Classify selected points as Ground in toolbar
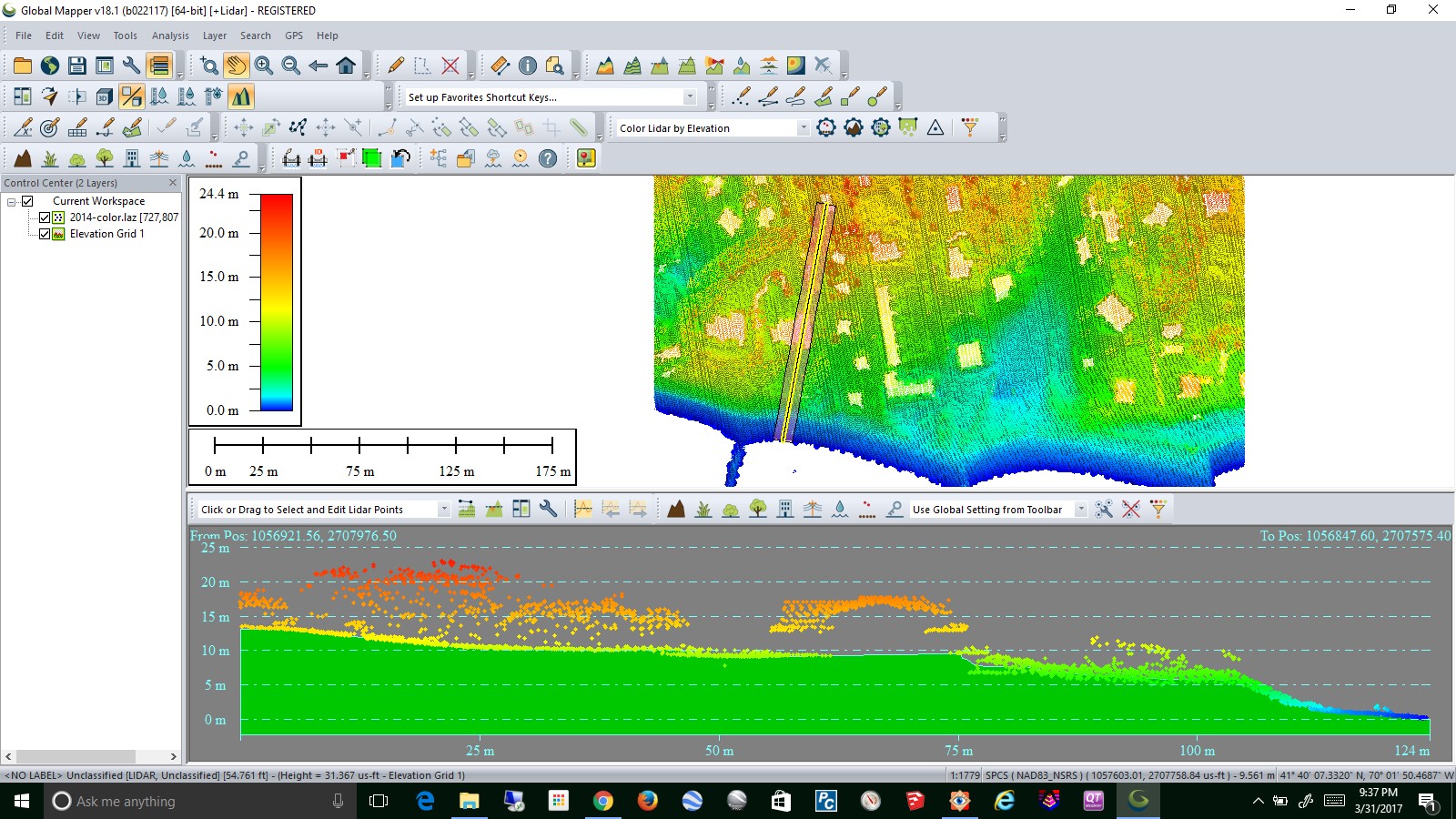1456x819 pixels. pos(23,158)
